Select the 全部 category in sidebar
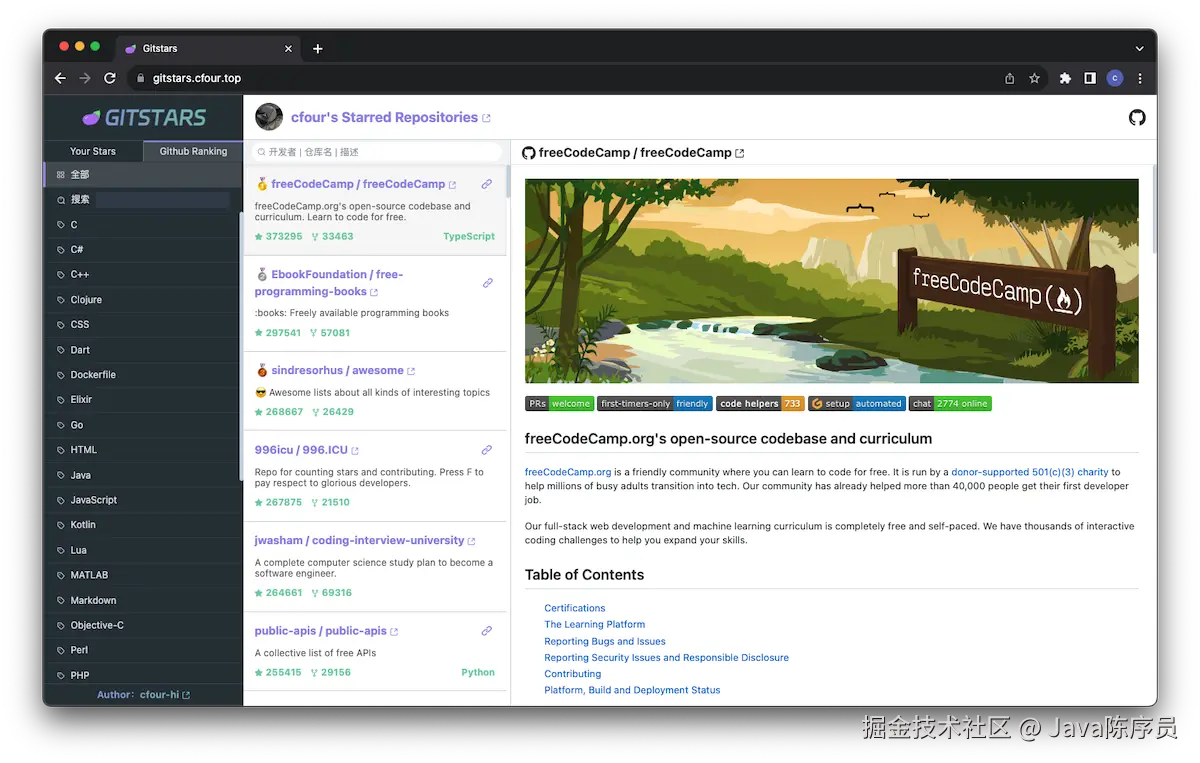The width and height of the screenshot is (1200, 763). (x=143, y=174)
